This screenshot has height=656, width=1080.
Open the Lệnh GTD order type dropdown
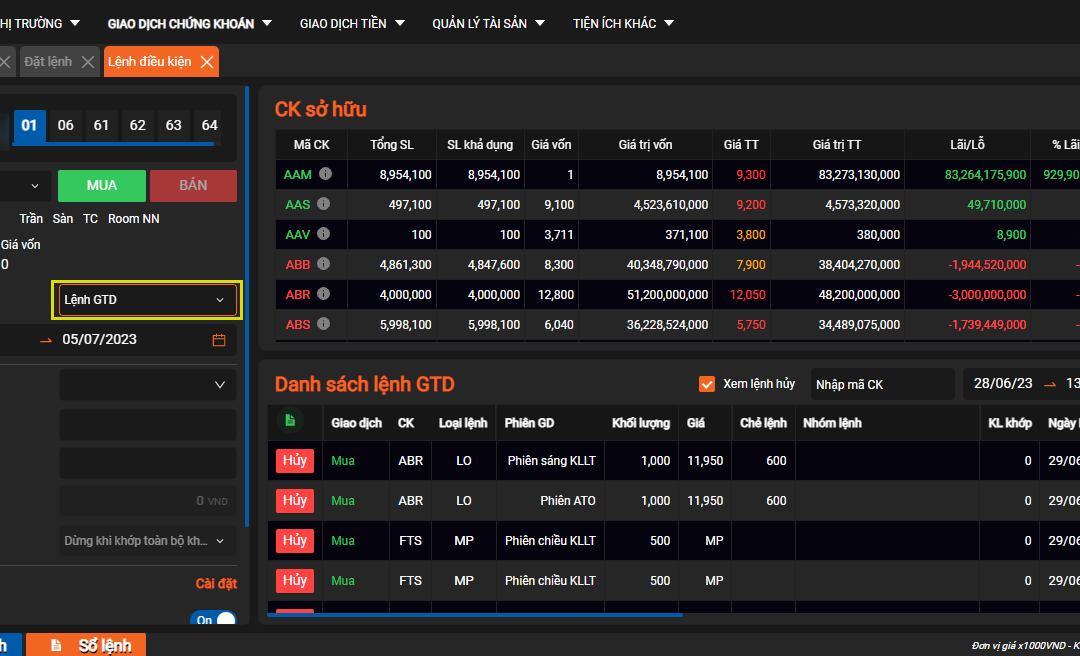click(x=145, y=300)
